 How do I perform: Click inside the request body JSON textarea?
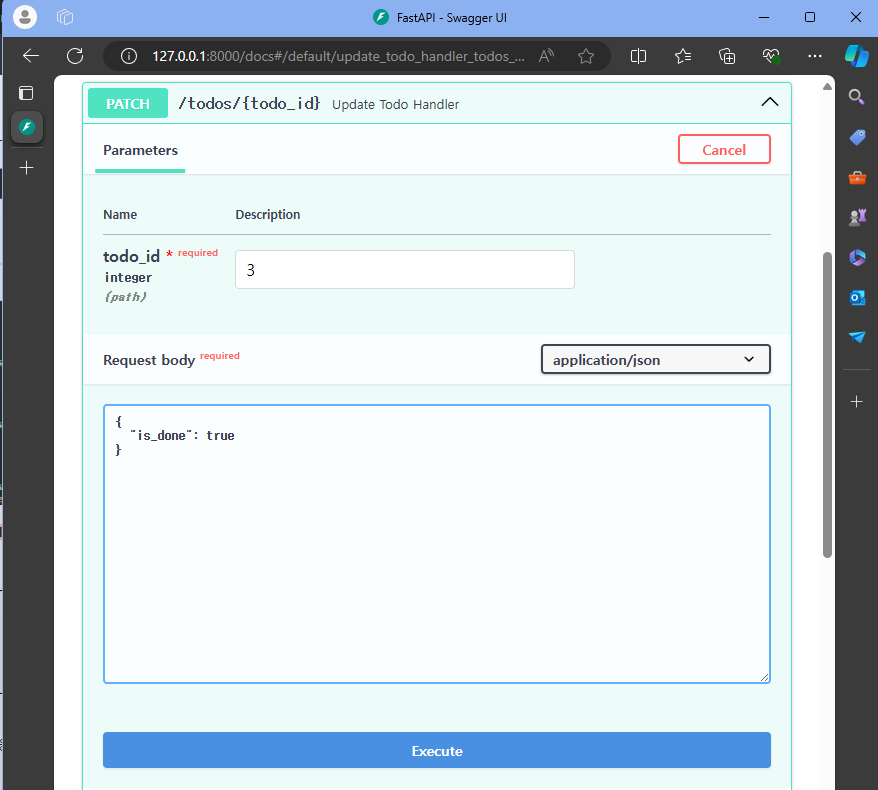click(437, 544)
